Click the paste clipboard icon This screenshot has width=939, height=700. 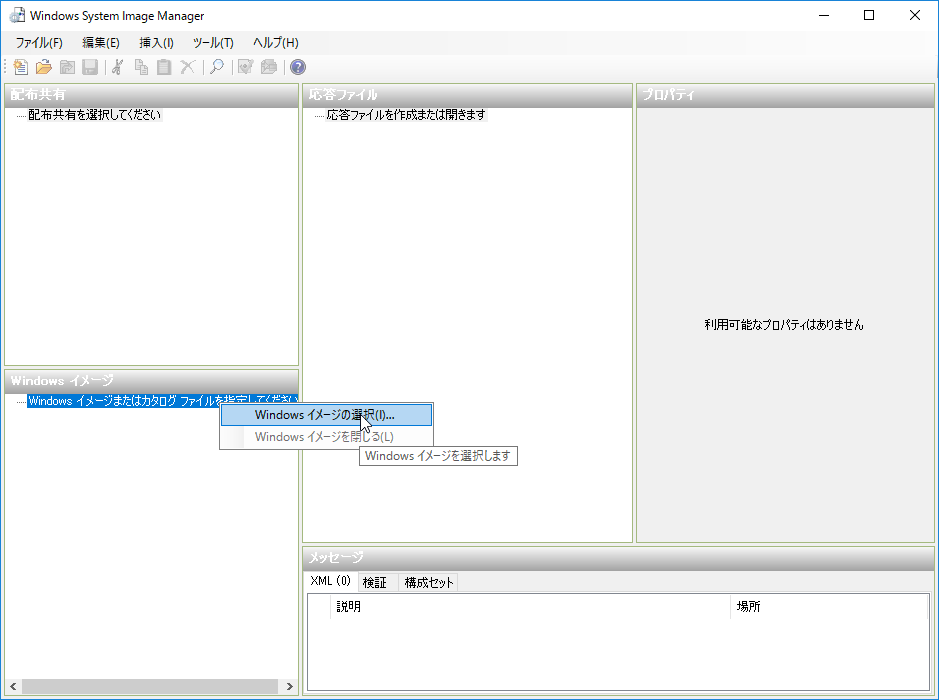coord(164,67)
